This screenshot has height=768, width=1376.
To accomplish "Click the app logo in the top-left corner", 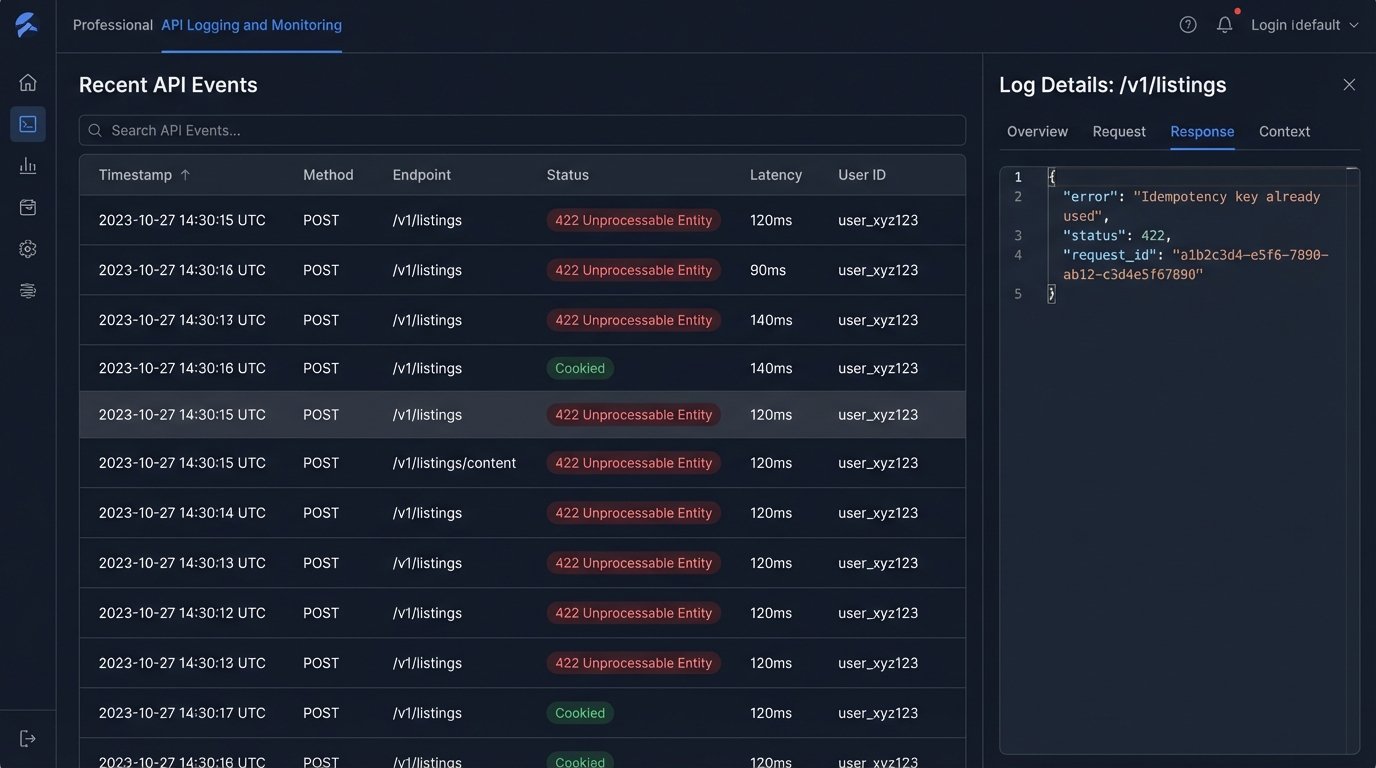I will (27, 25).
